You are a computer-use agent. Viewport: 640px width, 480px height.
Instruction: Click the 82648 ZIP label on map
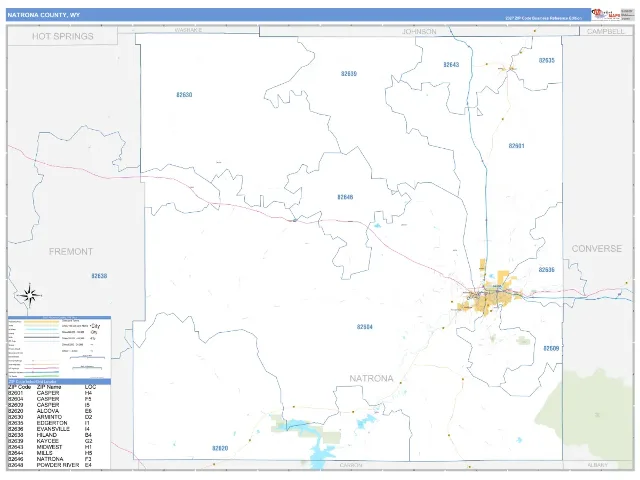click(x=345, y=197)
